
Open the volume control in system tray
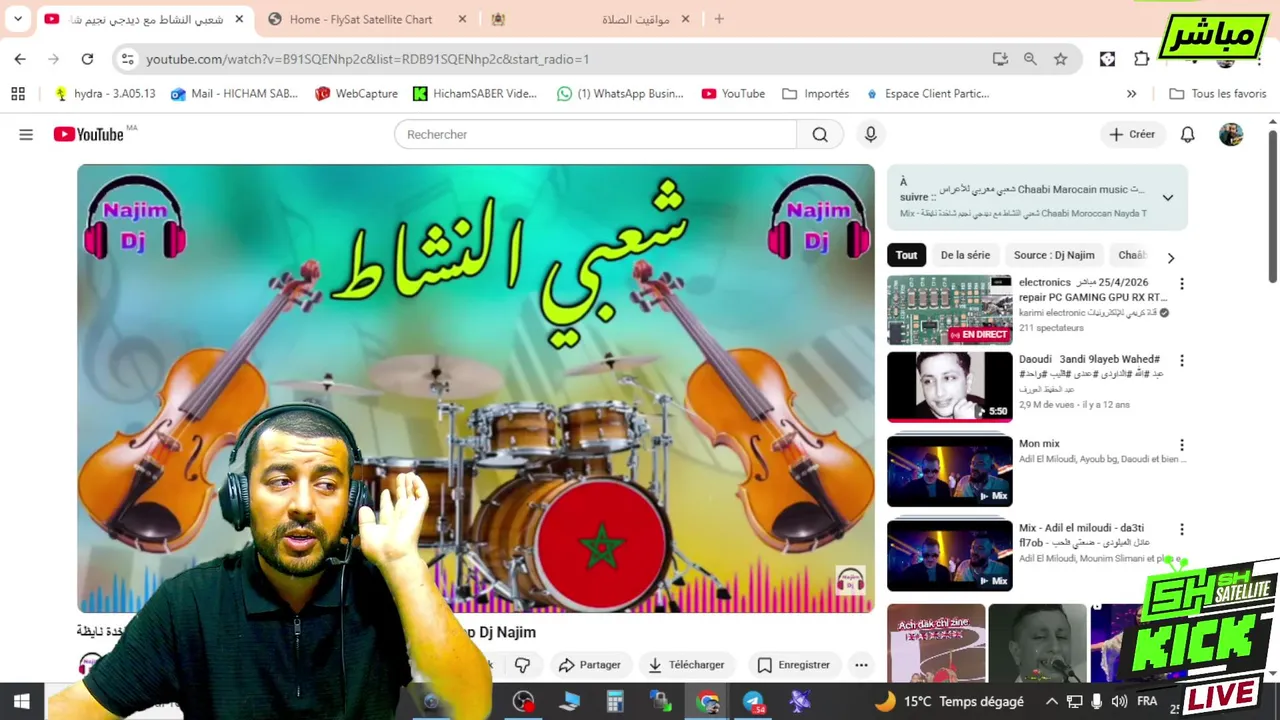pyautogui.click(x=1119, y=702)
